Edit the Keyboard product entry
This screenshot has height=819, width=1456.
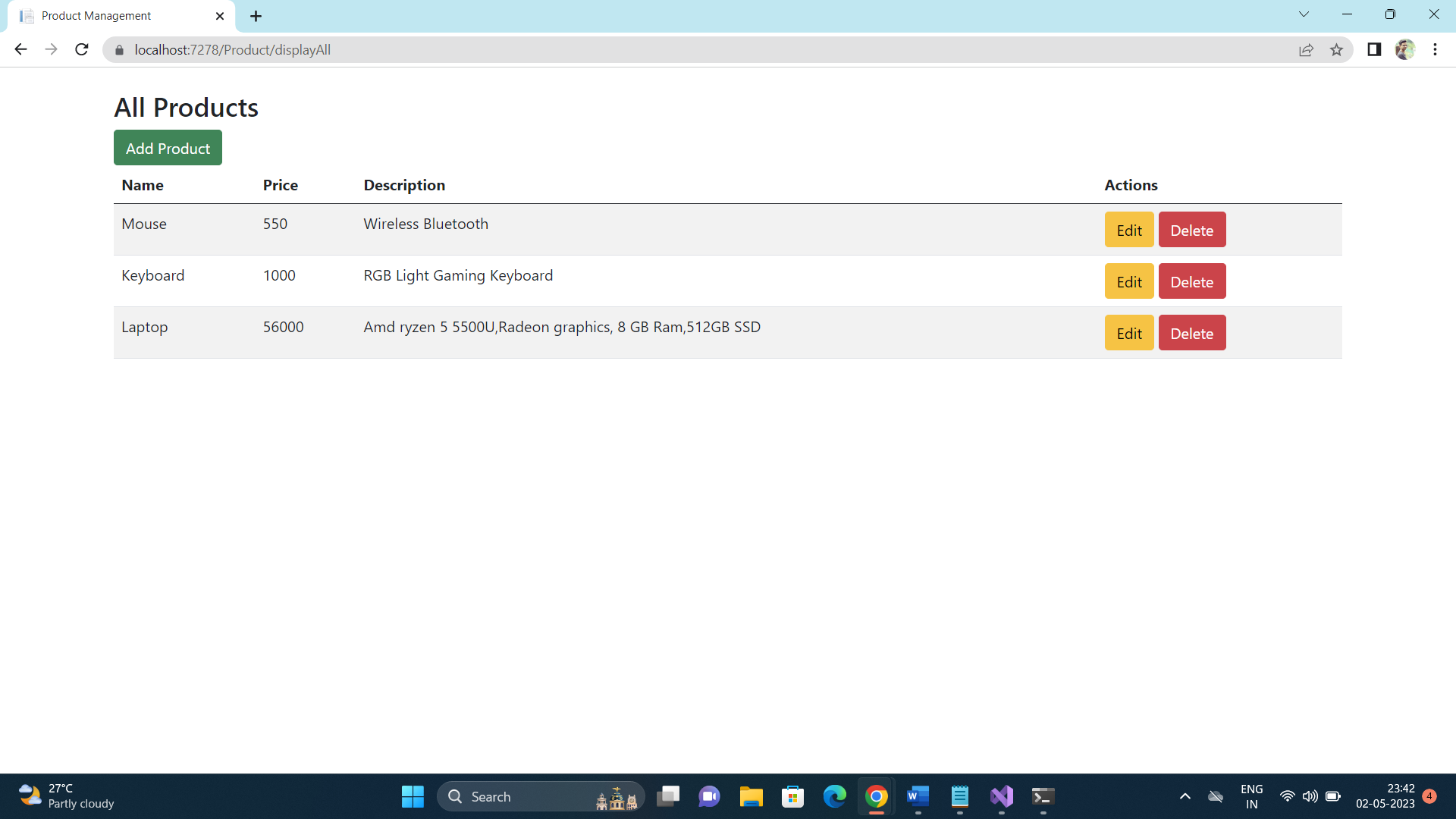tap(1128, 281)
